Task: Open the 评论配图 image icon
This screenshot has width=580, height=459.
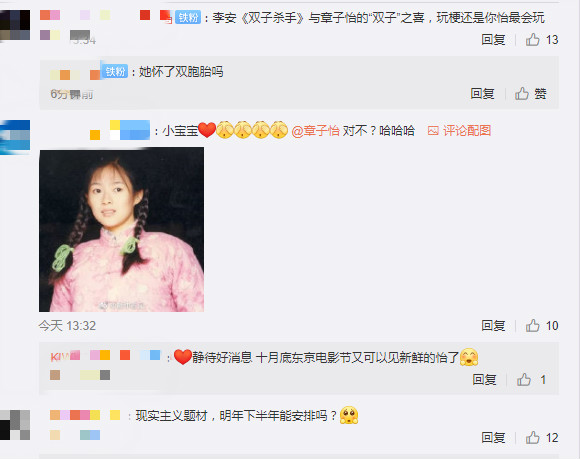Action: click(433, 131)
